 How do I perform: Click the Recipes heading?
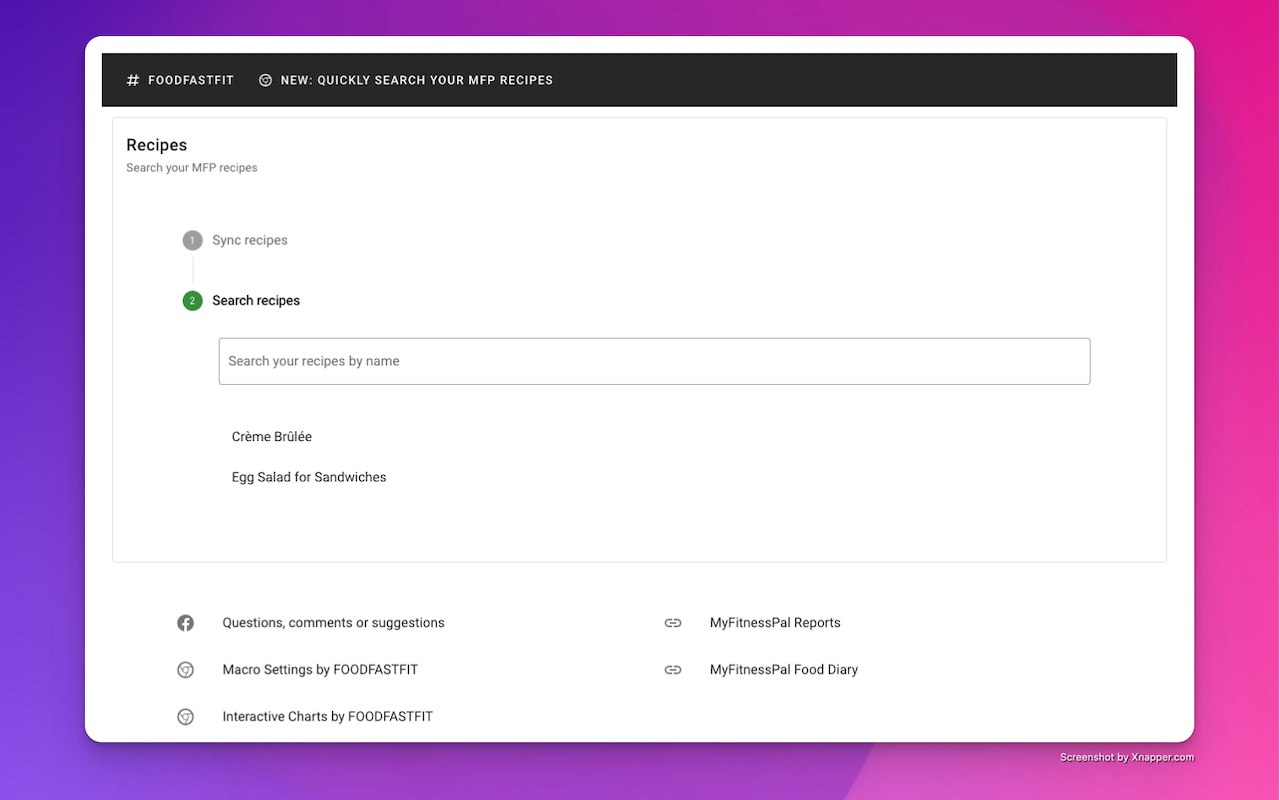[x=157, y=145]
